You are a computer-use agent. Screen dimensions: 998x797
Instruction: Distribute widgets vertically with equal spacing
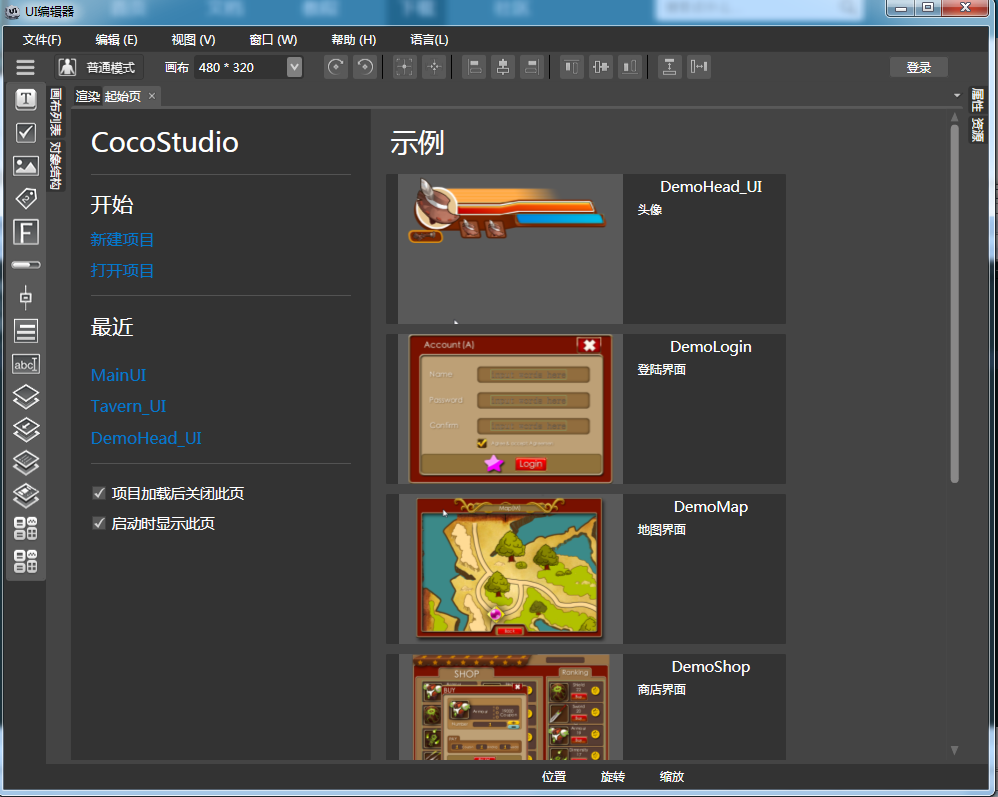[669, 67]
